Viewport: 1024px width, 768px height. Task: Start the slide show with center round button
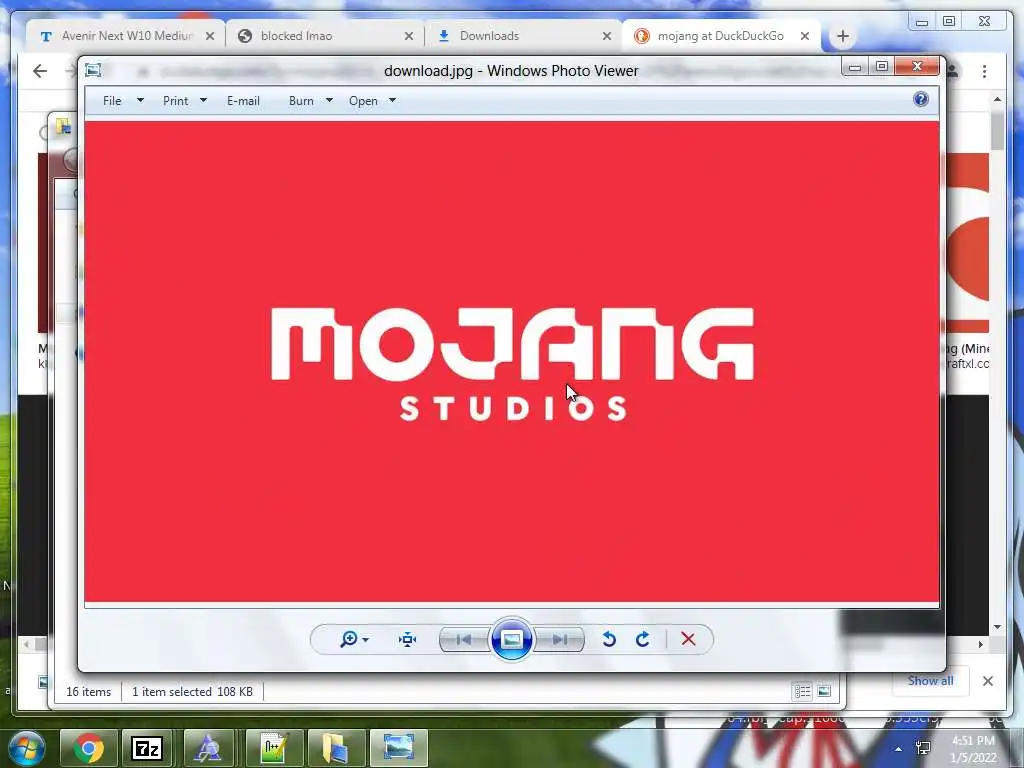[511, 639]
